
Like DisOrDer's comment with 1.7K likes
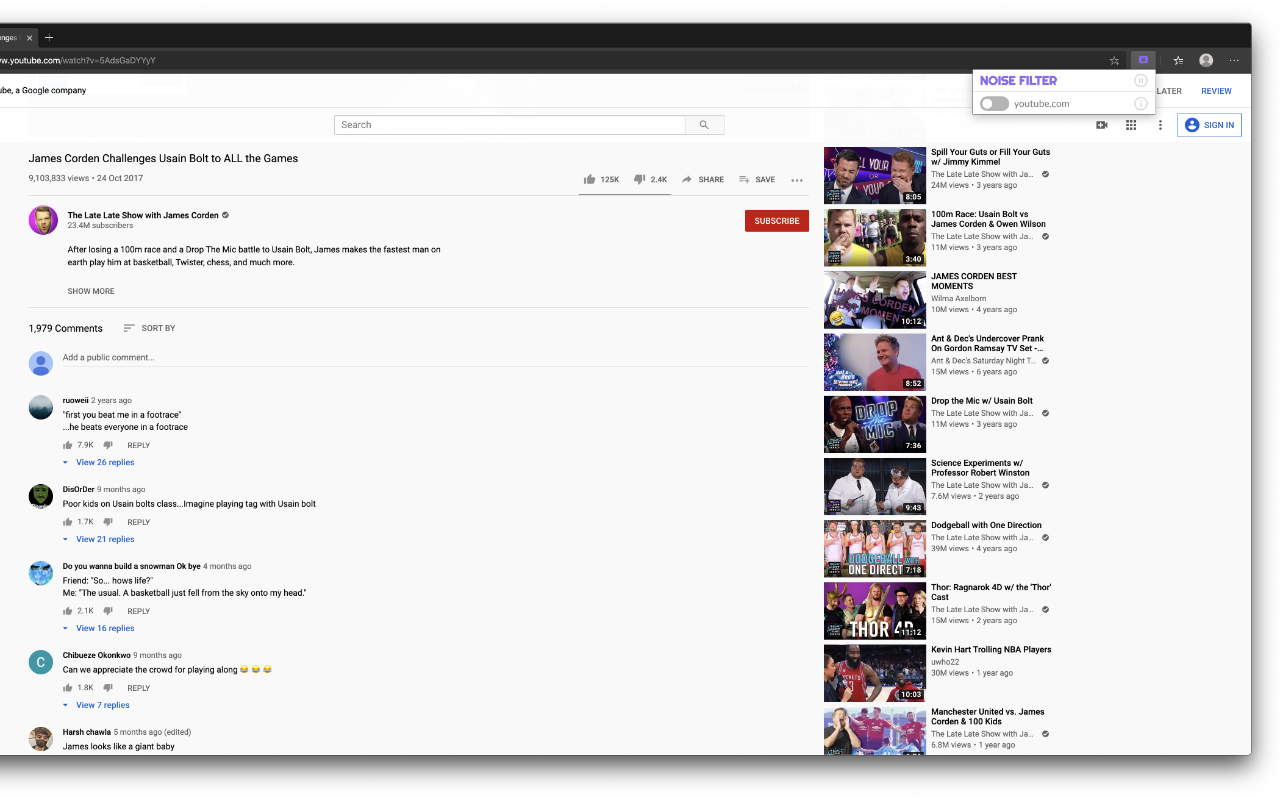[x=68, y=522]
